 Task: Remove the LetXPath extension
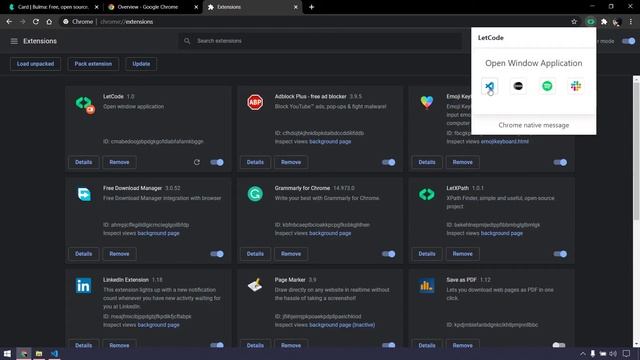(462, 254)
